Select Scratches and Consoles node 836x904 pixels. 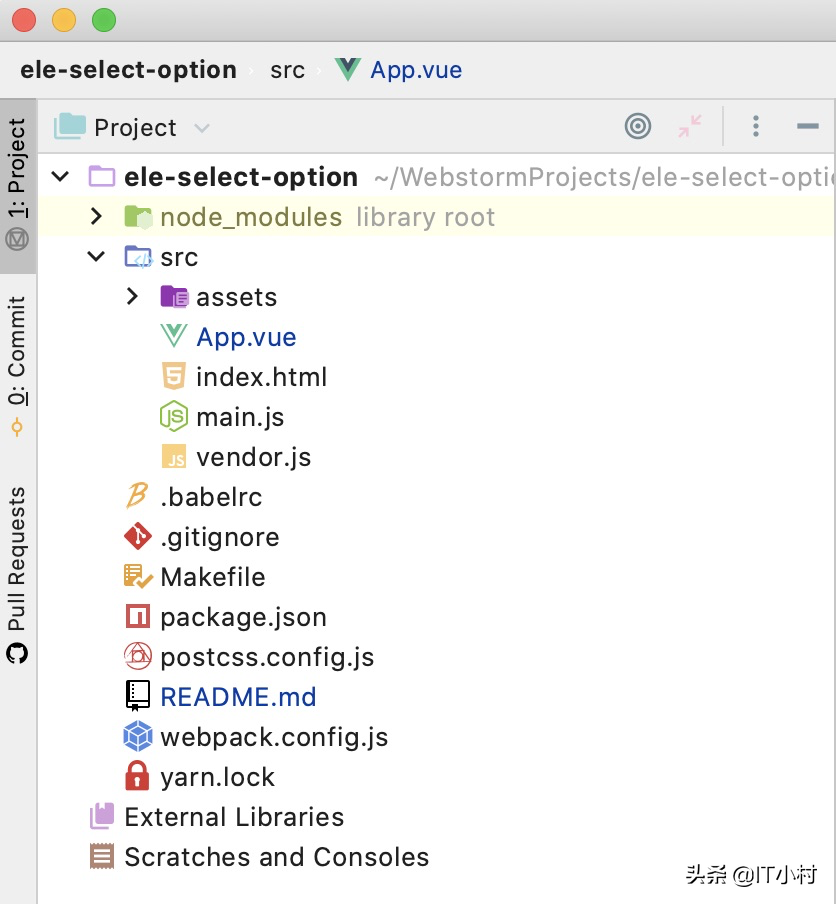click(x=277, y=857)
